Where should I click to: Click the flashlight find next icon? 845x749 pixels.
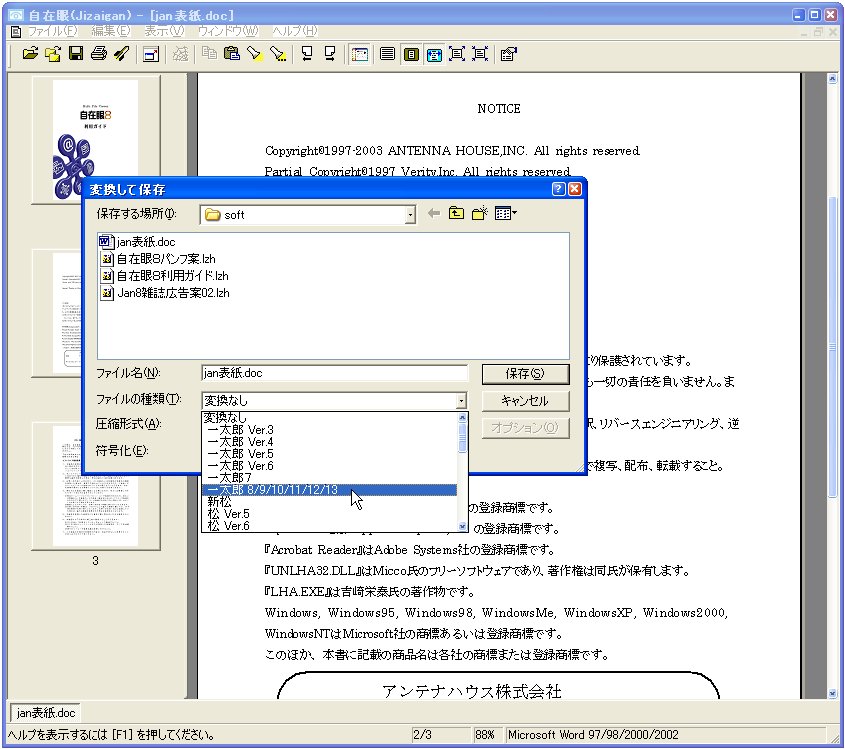pyautogui.click(x=278, y=54)
